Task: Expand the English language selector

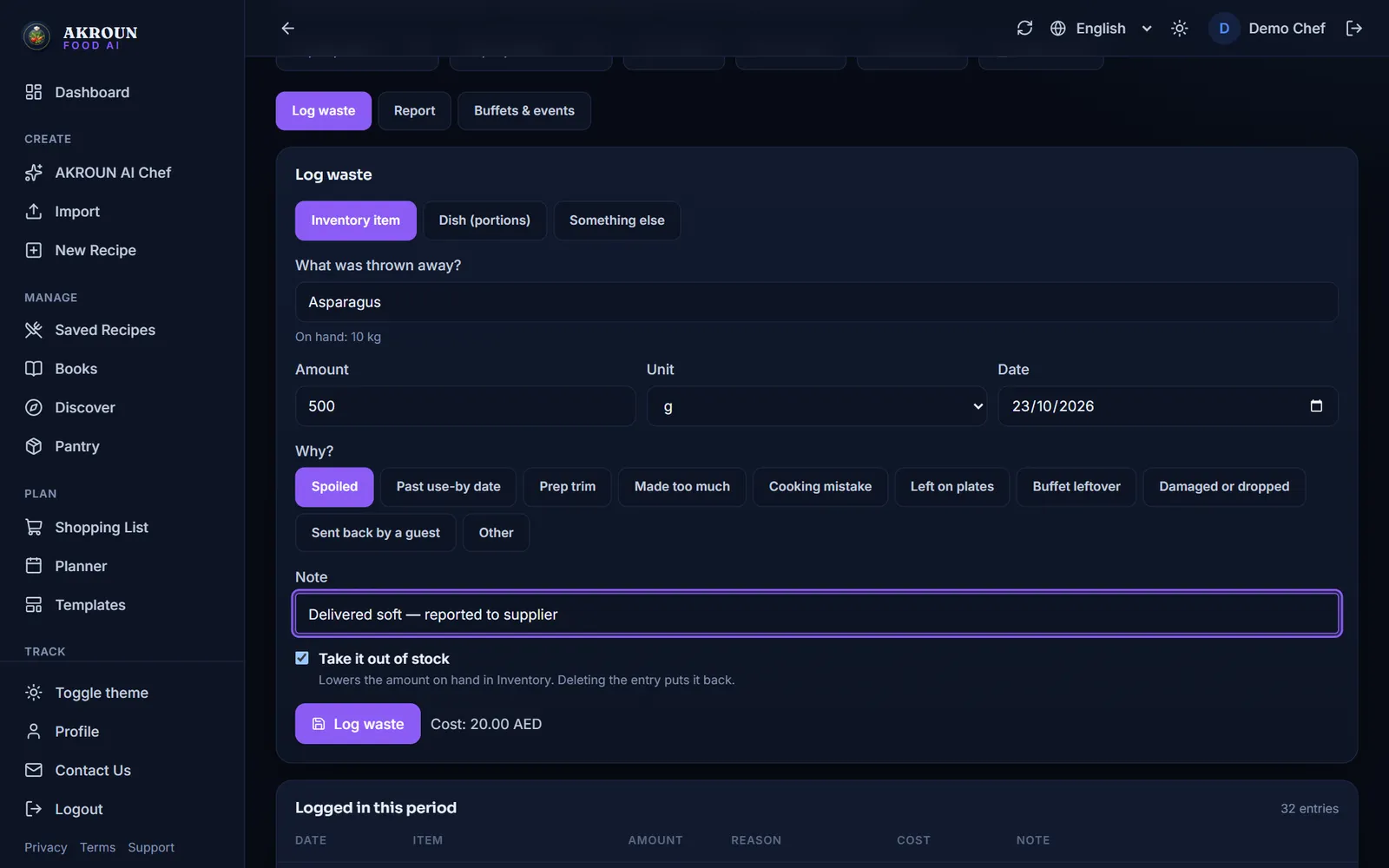Action: [1101, 29]
